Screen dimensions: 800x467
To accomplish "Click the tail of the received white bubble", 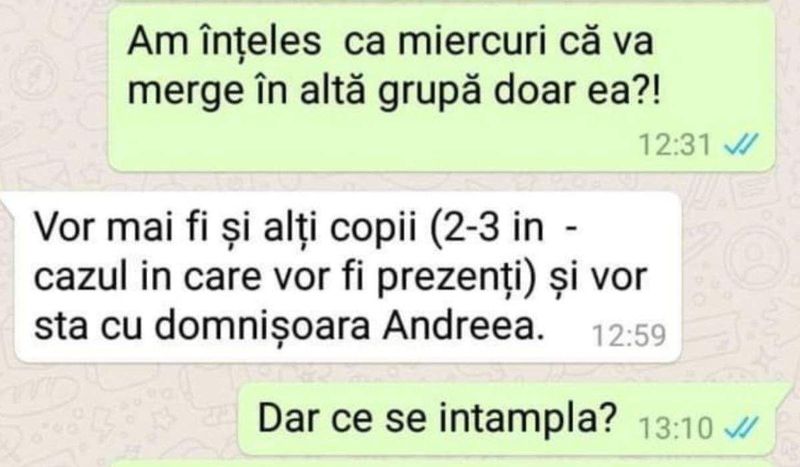I will click(10, 202).
